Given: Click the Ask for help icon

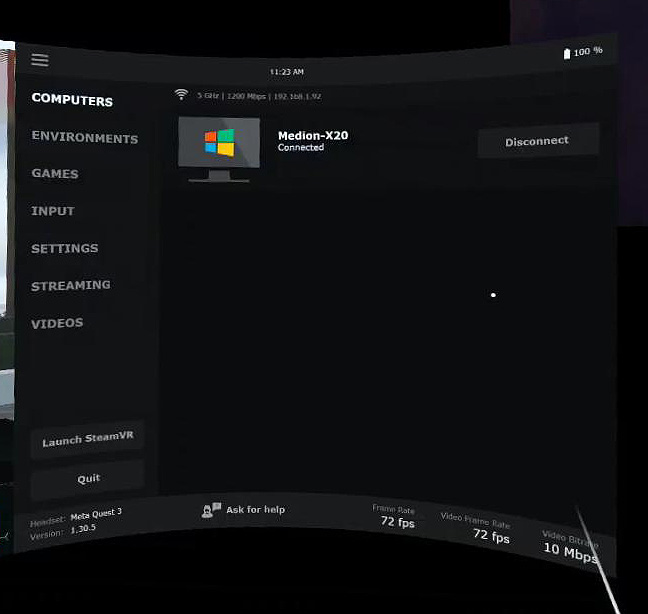Looking at the screenshot, I should 211,510.
